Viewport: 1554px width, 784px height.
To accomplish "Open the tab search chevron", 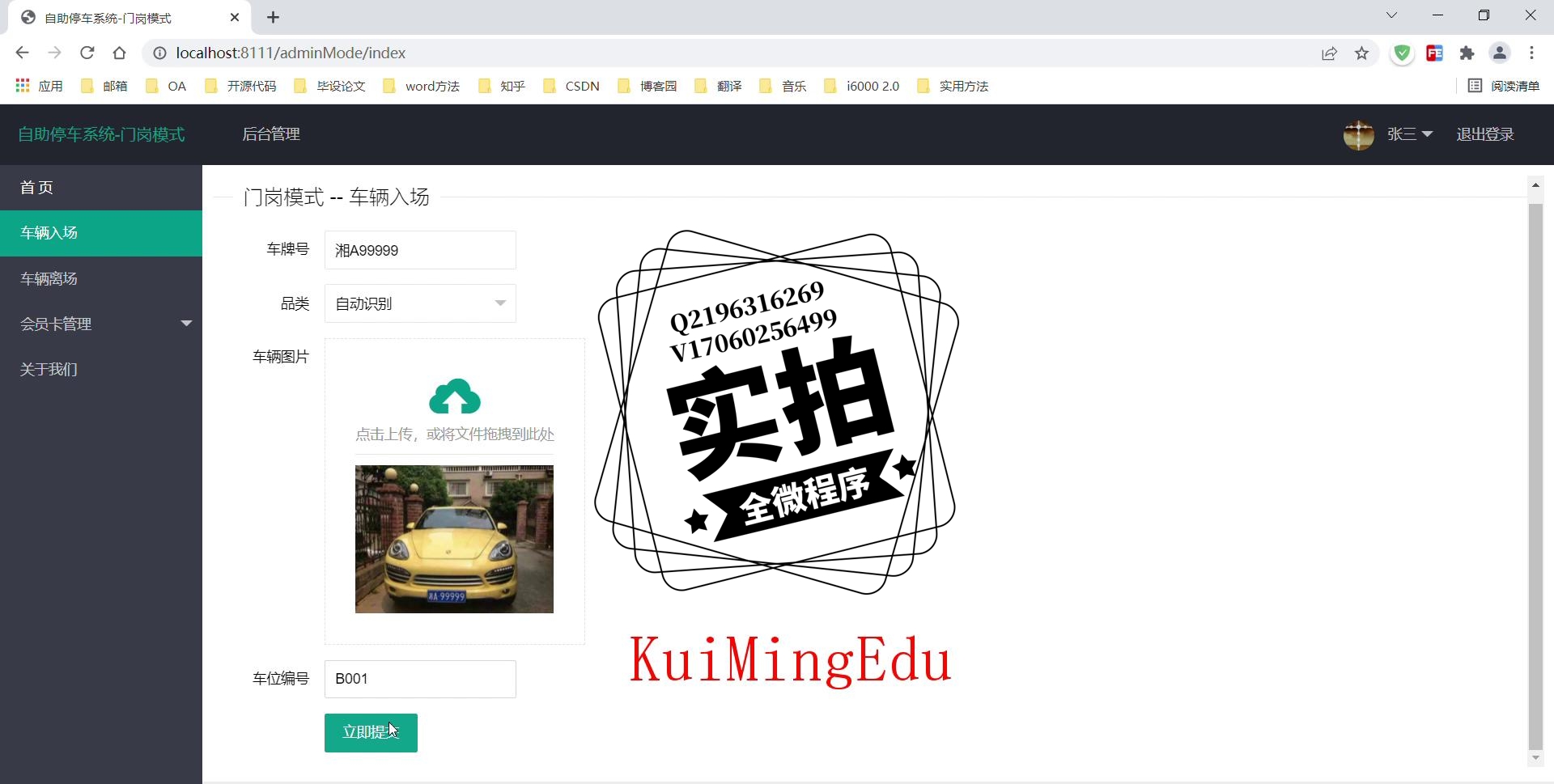I will click(1392, 15).
